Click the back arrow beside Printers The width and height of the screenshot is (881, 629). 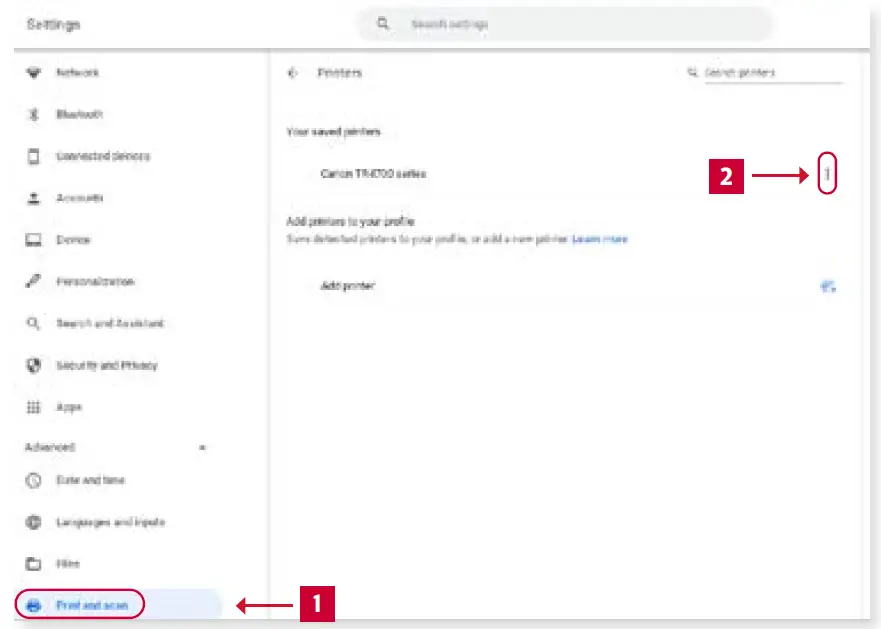[292, 73]
